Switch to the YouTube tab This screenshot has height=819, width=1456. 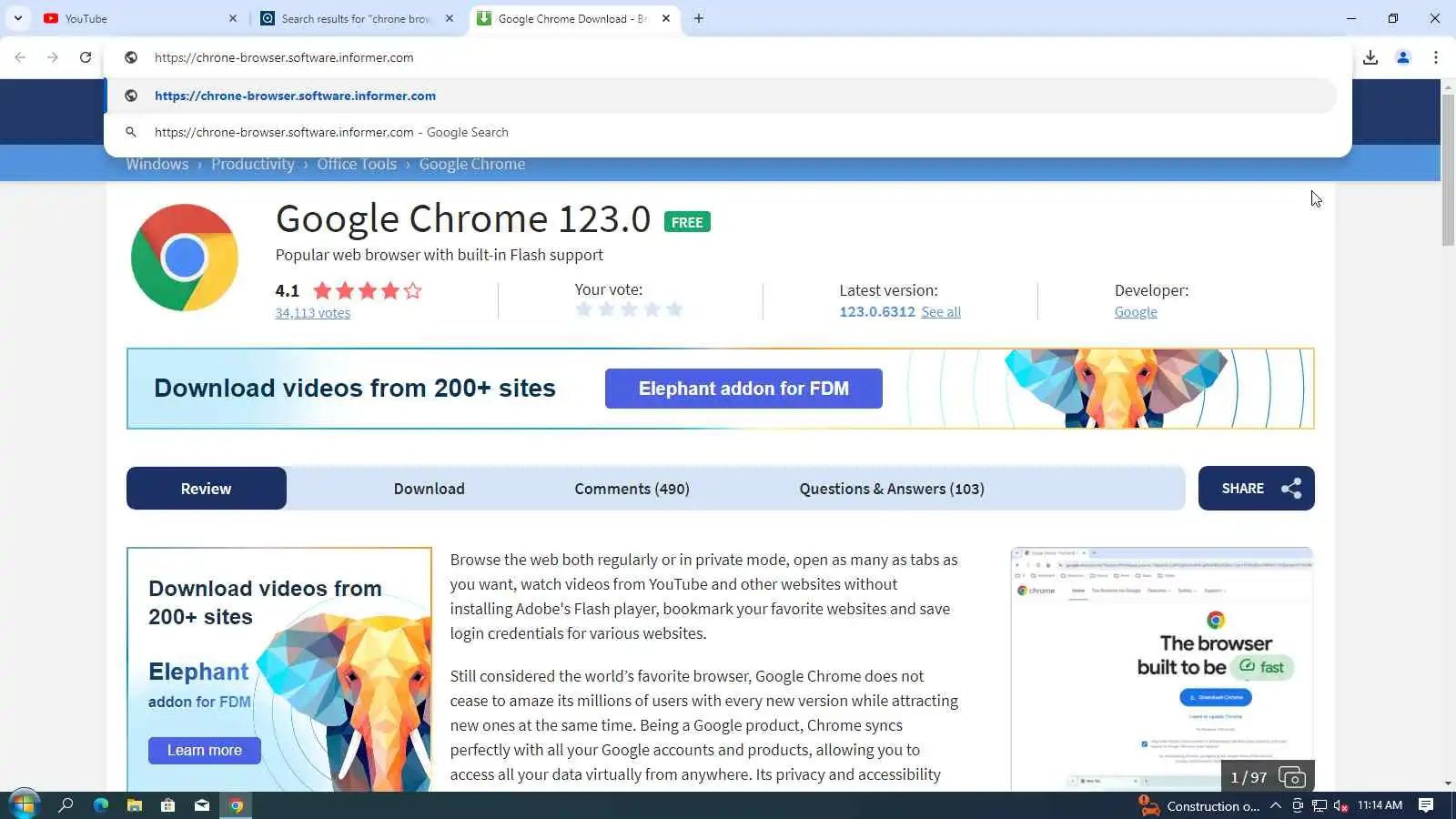pyautogui.click(x=140, y=18)
